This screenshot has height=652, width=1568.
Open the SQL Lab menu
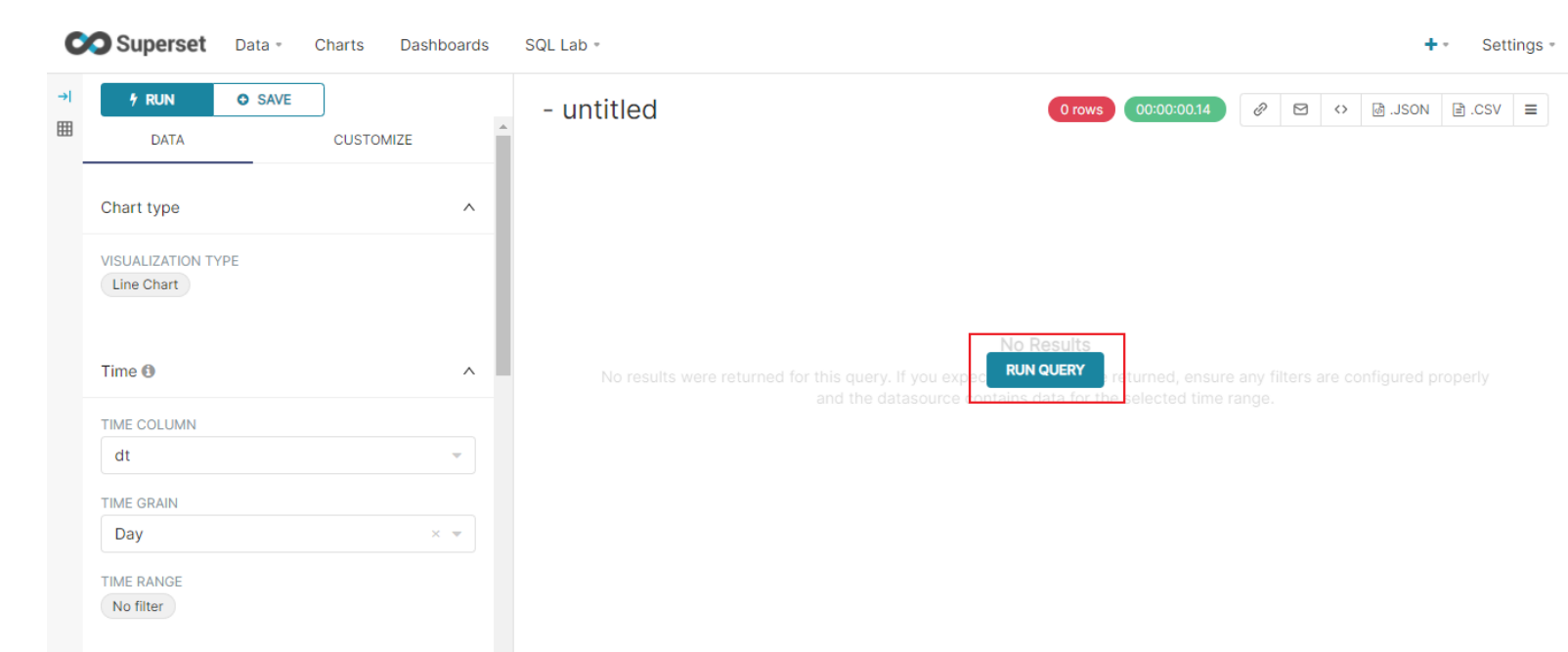(562, 45)
